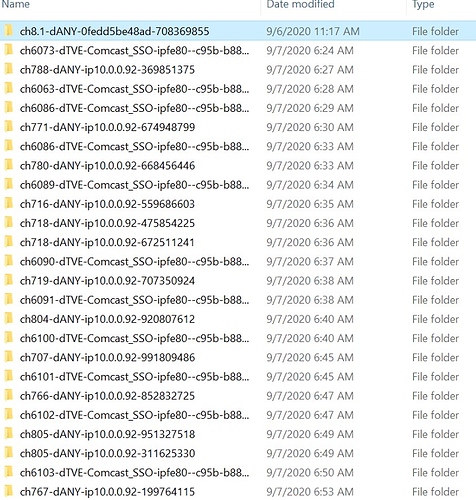Click folder icon of ch6089-dTVE-Comcast_SSO

[x=8, y=185]
